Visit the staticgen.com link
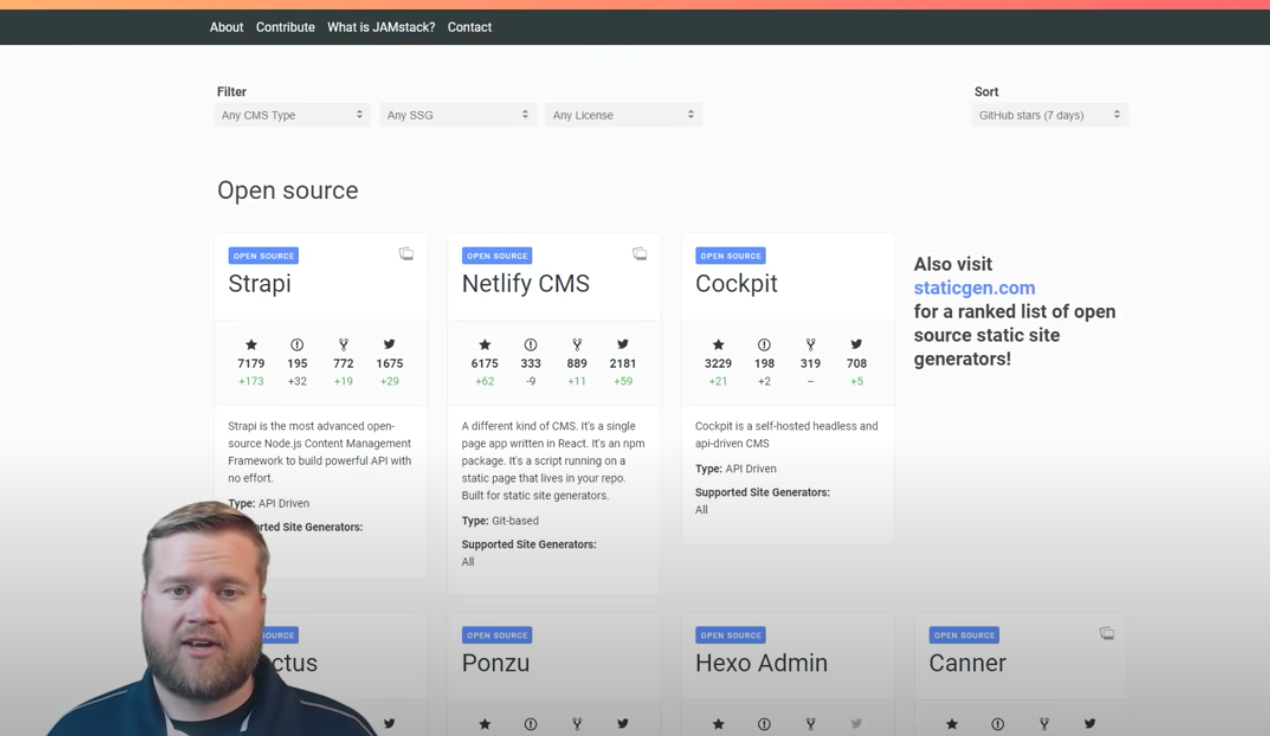The width and height of the screenshot is (1270, 736). [x=974, y=288]
